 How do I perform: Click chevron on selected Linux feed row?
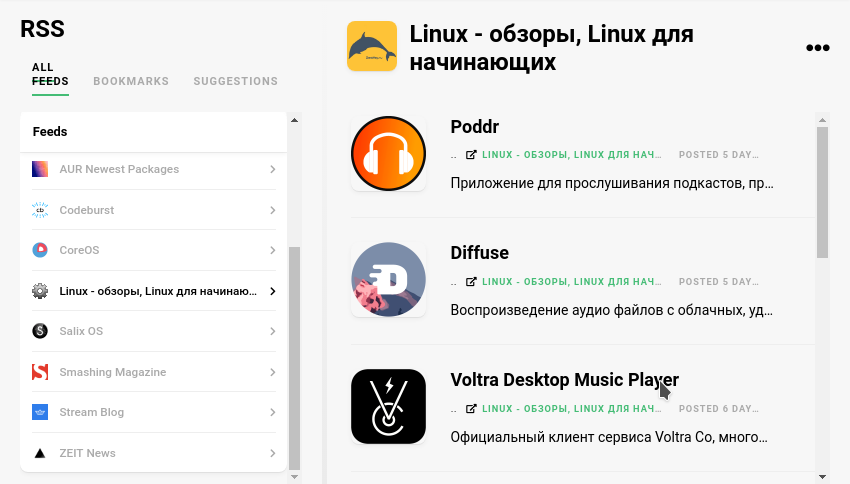[273, 291]
